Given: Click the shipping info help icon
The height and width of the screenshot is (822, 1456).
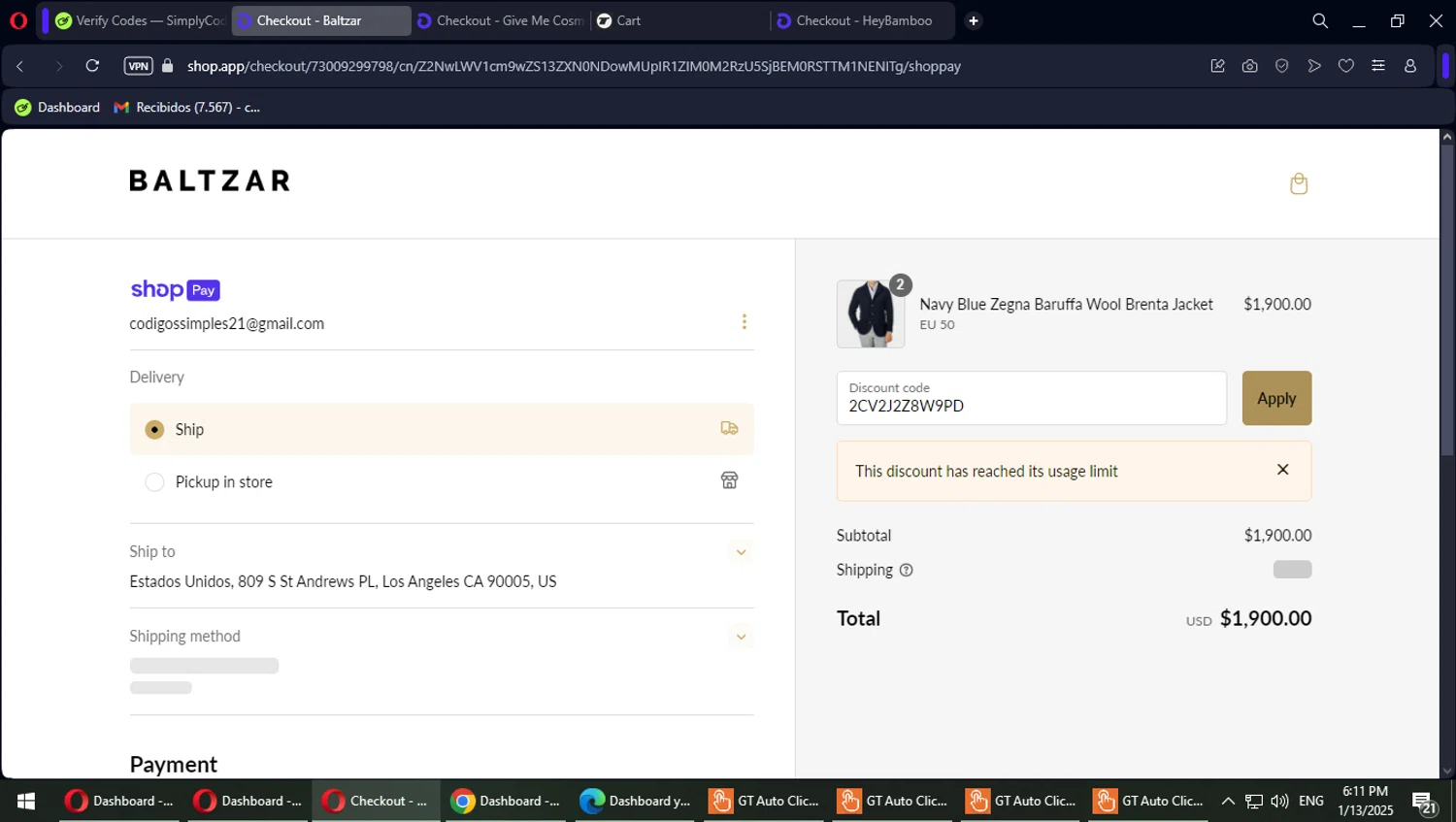Looking at the screenshot, I should click(906, 571).
